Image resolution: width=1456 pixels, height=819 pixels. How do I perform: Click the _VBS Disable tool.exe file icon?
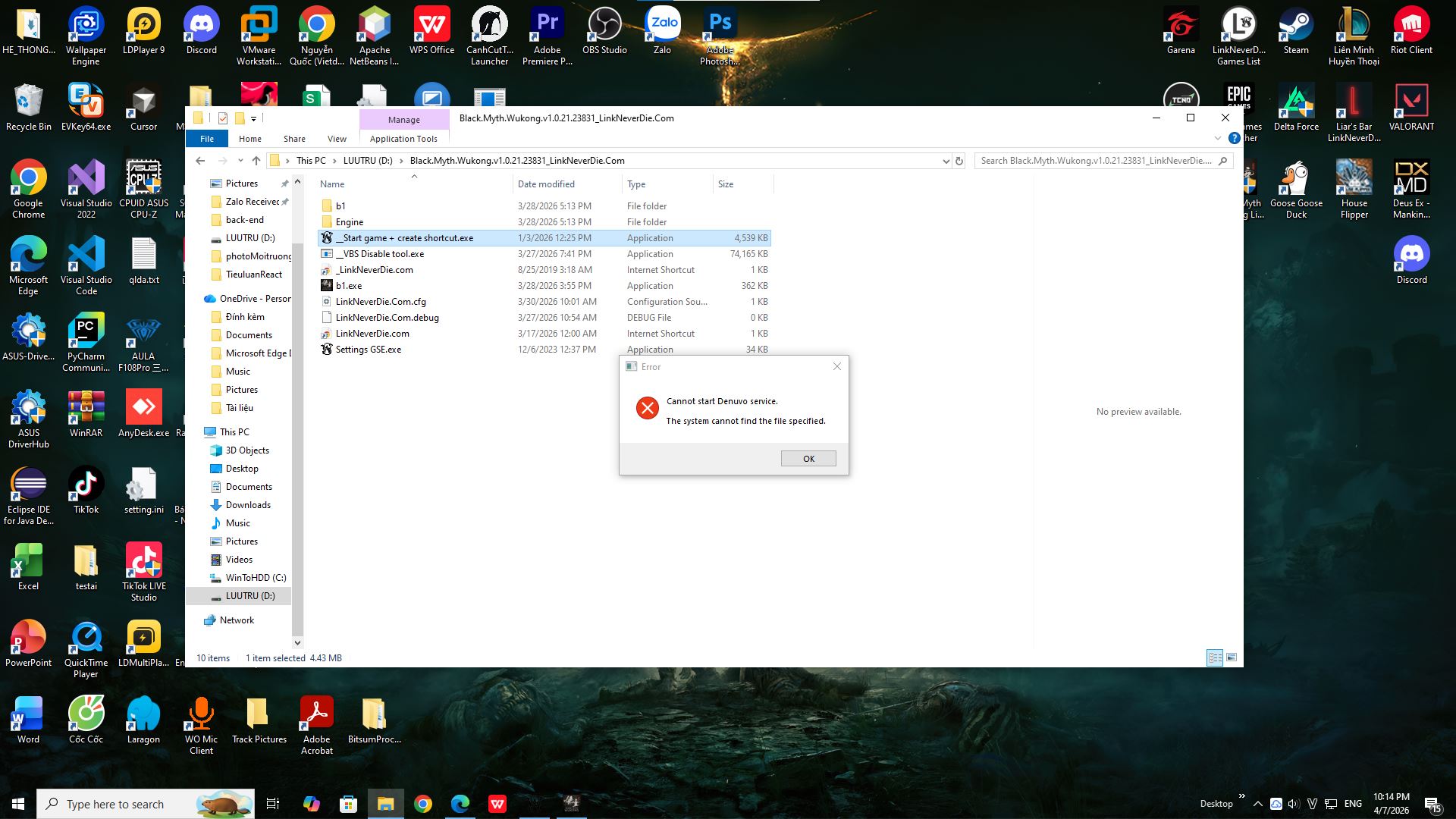(327, 254)
